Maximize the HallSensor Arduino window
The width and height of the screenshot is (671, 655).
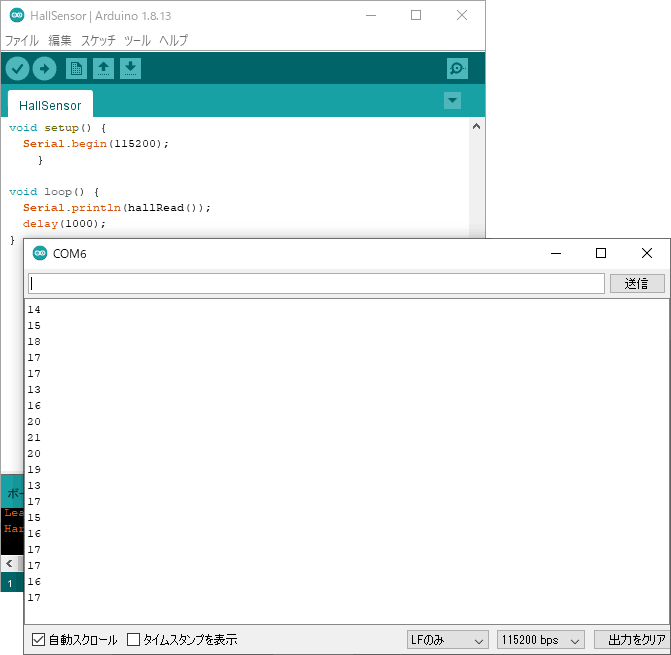point(416,15)
